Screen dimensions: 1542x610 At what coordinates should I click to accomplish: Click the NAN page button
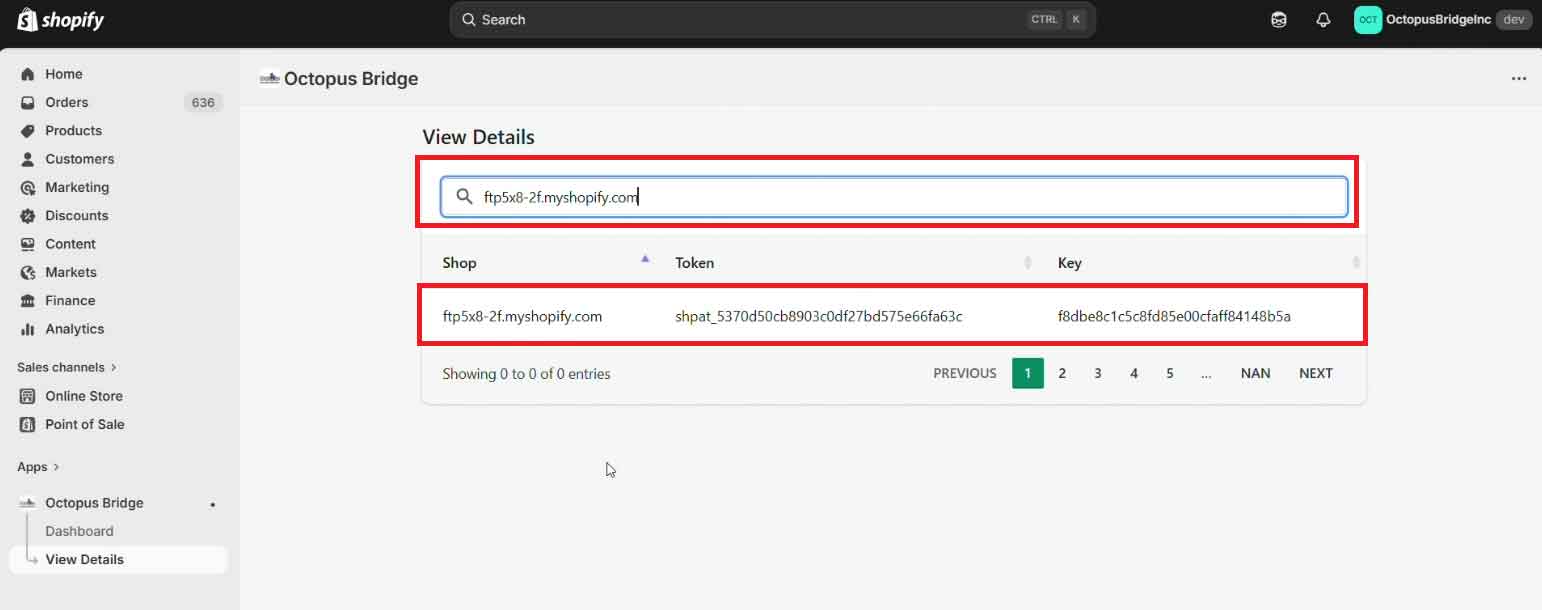(1256, 373)
